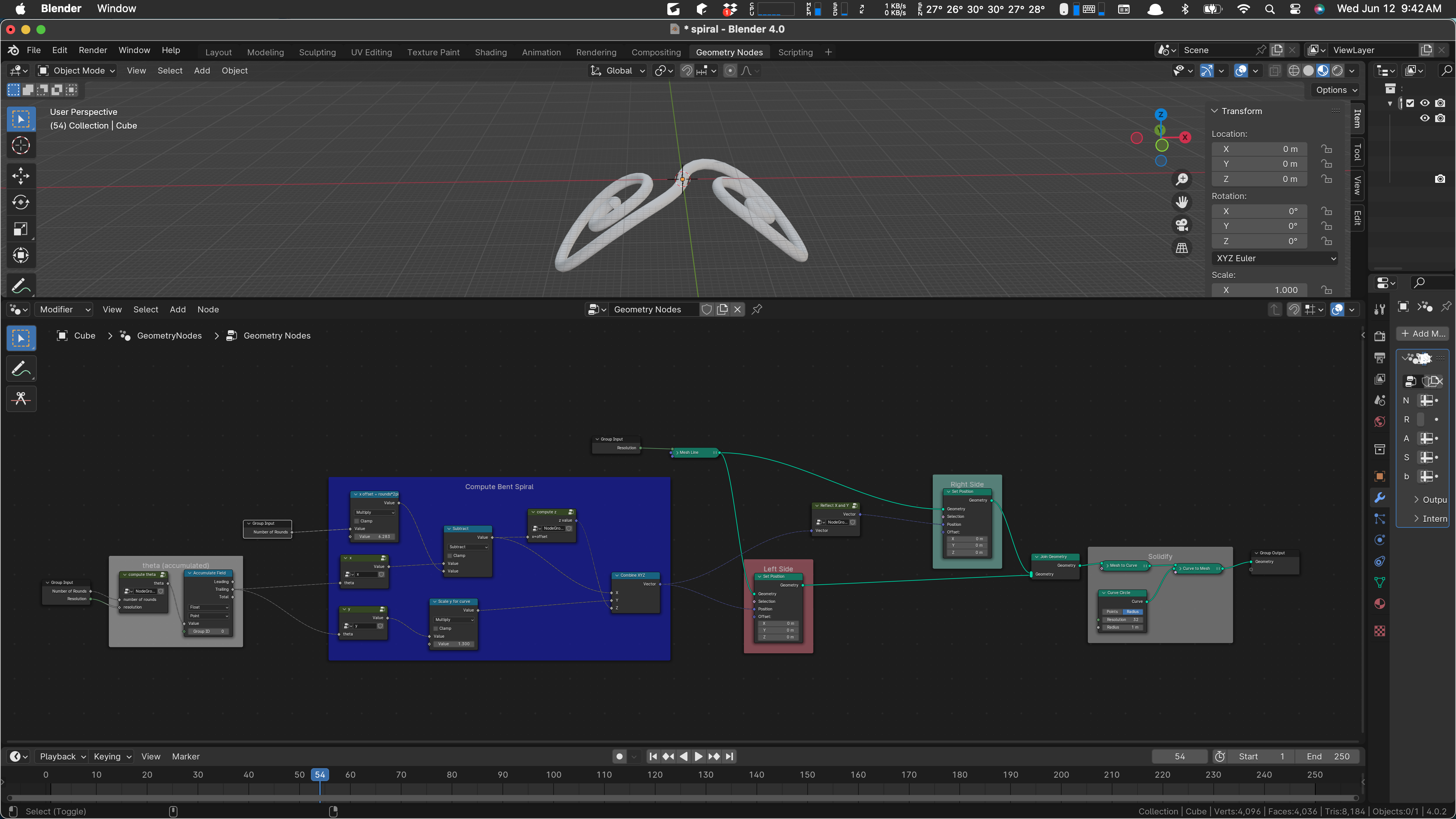Open the Keying dropdown in timeline

(112, 756)
